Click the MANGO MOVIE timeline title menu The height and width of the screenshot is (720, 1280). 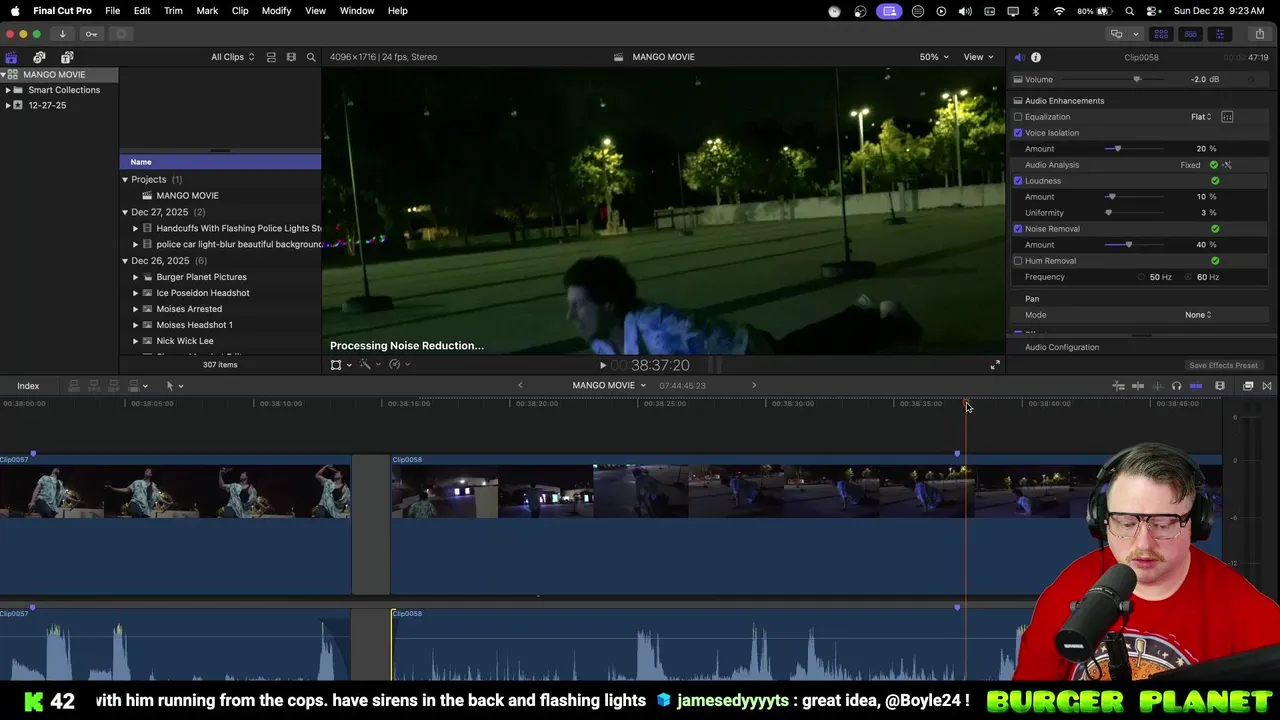pos(609,386)
